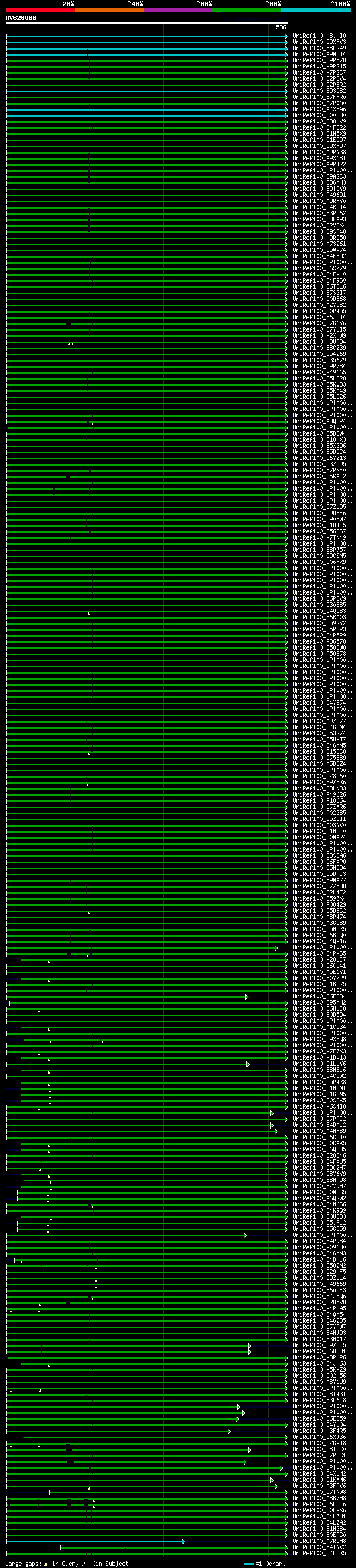
Task: Click the red ~20% identity legend bar
Action: (x=39, y=10)
